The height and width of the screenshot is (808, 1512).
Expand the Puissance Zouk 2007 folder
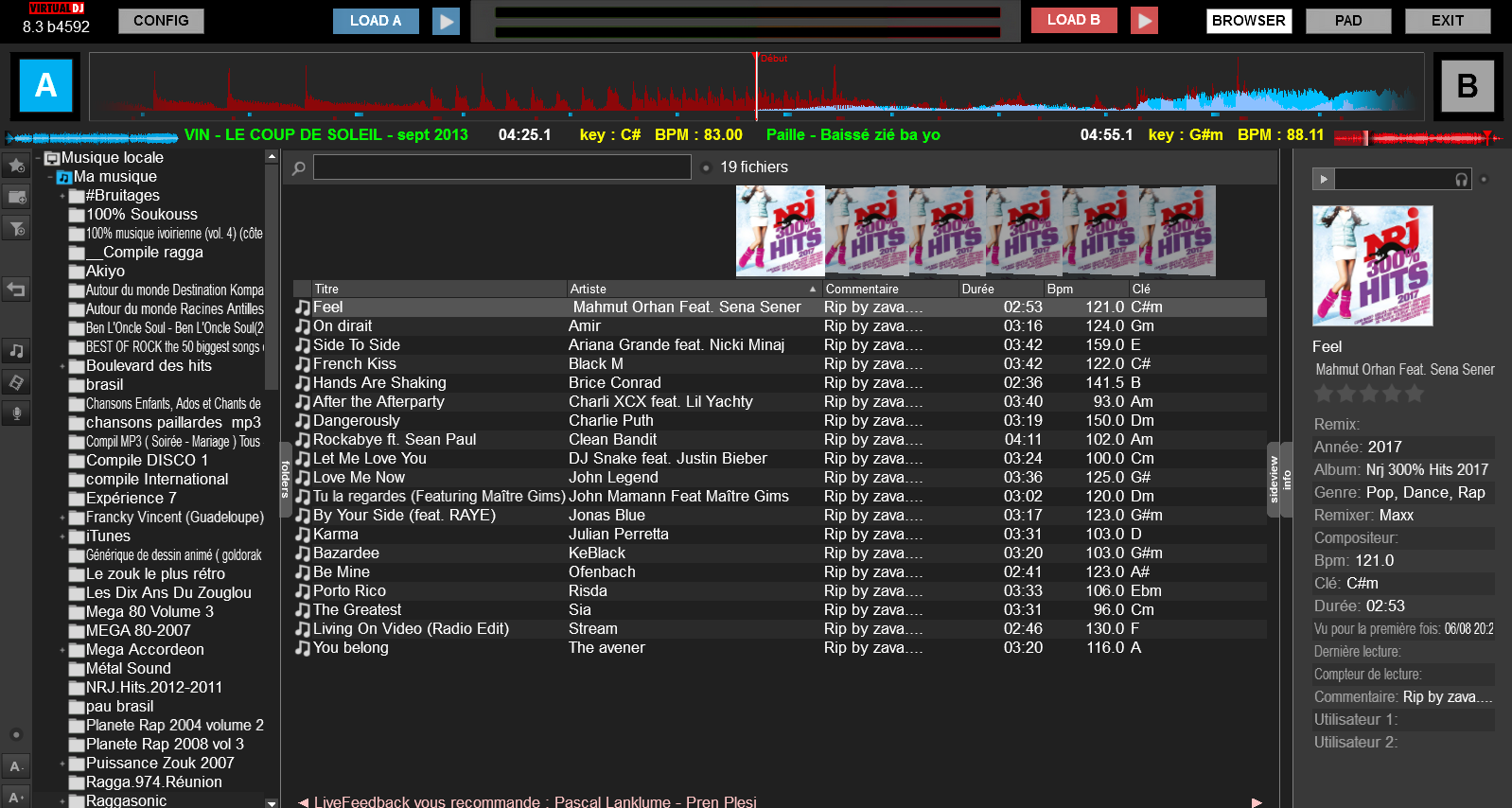click(x=62, y=764)
